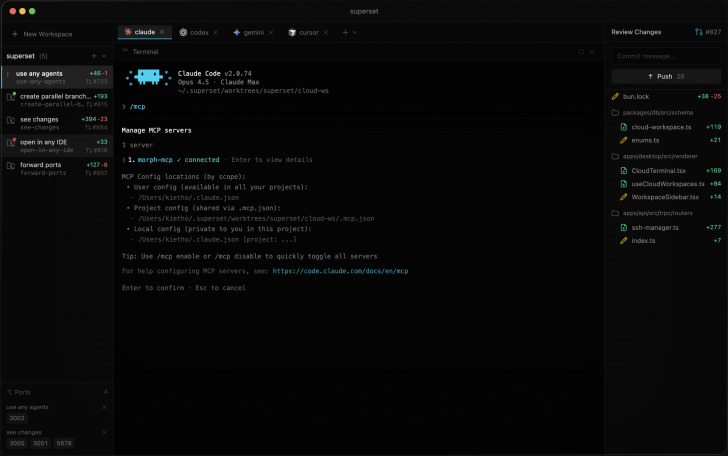Click worktree icon of 'open in any IDE'

(11, 143)
